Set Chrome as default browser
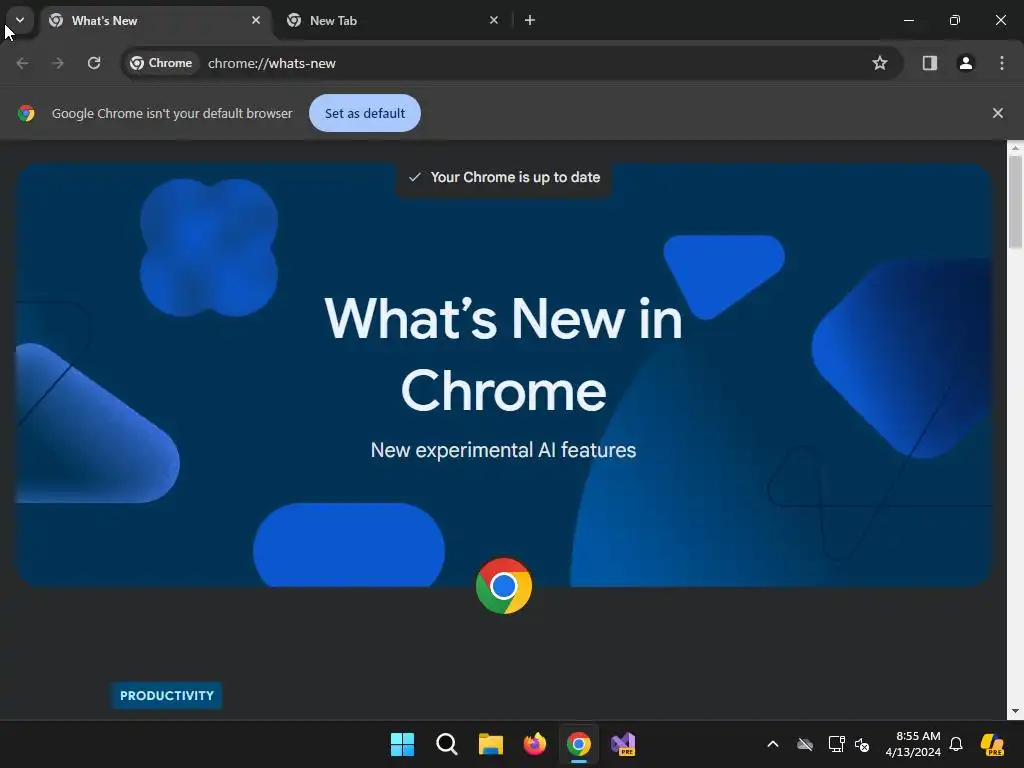This screenshot has height=768, width=1024. coord(364,113)
